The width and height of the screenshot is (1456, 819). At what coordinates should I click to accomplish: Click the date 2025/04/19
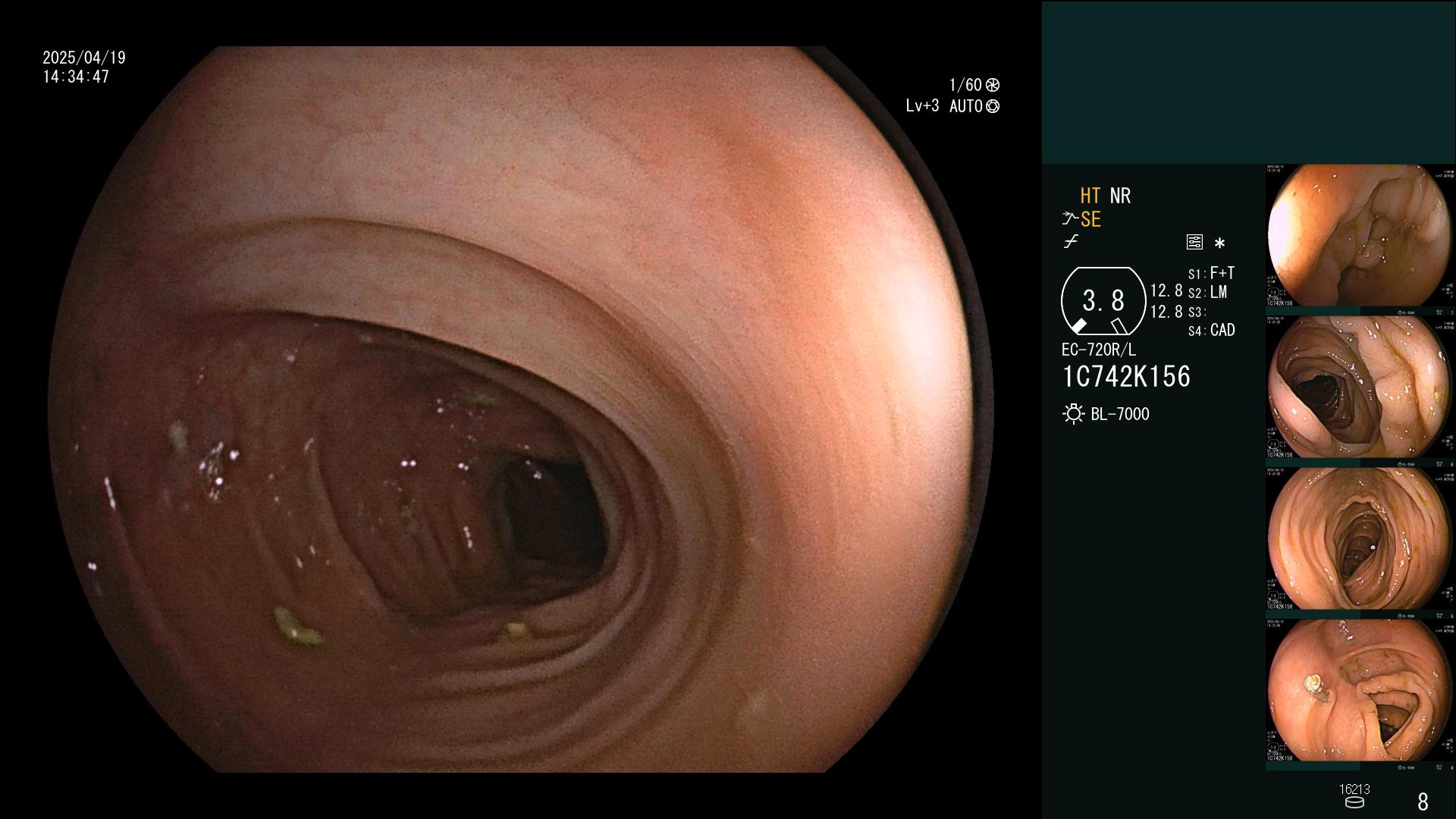pyautogui.click(x=84, y=58)
